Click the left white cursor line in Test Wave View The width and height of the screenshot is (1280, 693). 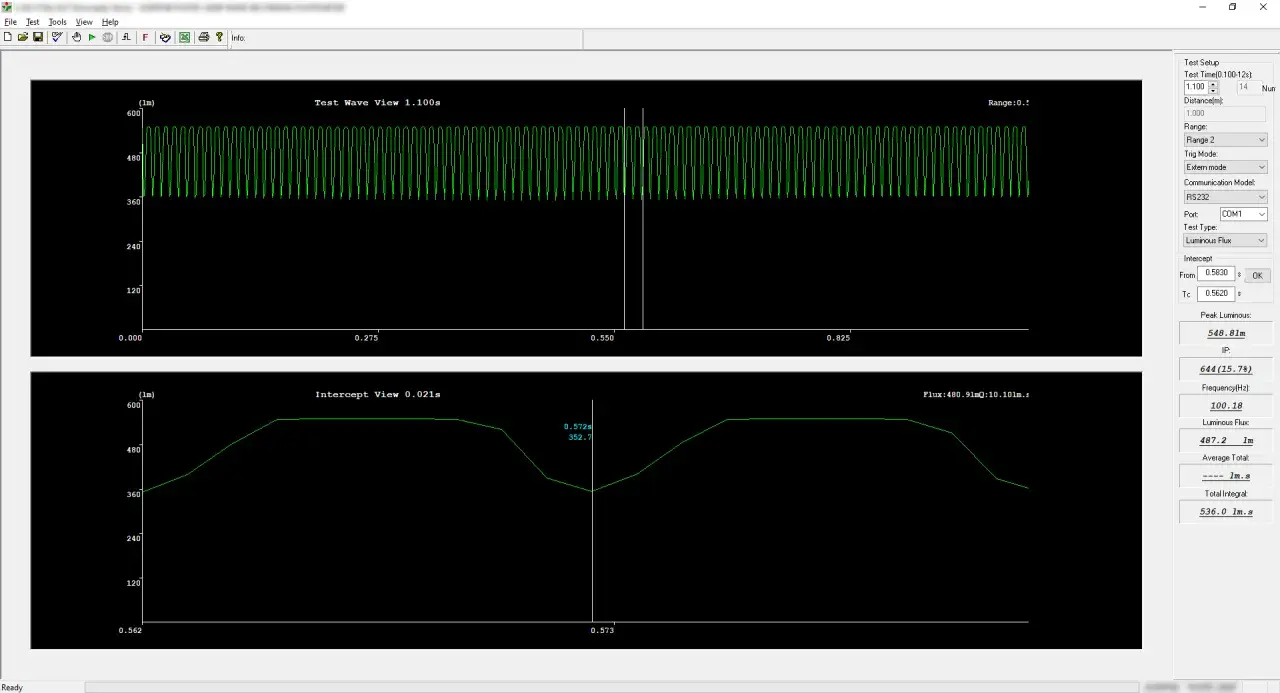[624, 218]
